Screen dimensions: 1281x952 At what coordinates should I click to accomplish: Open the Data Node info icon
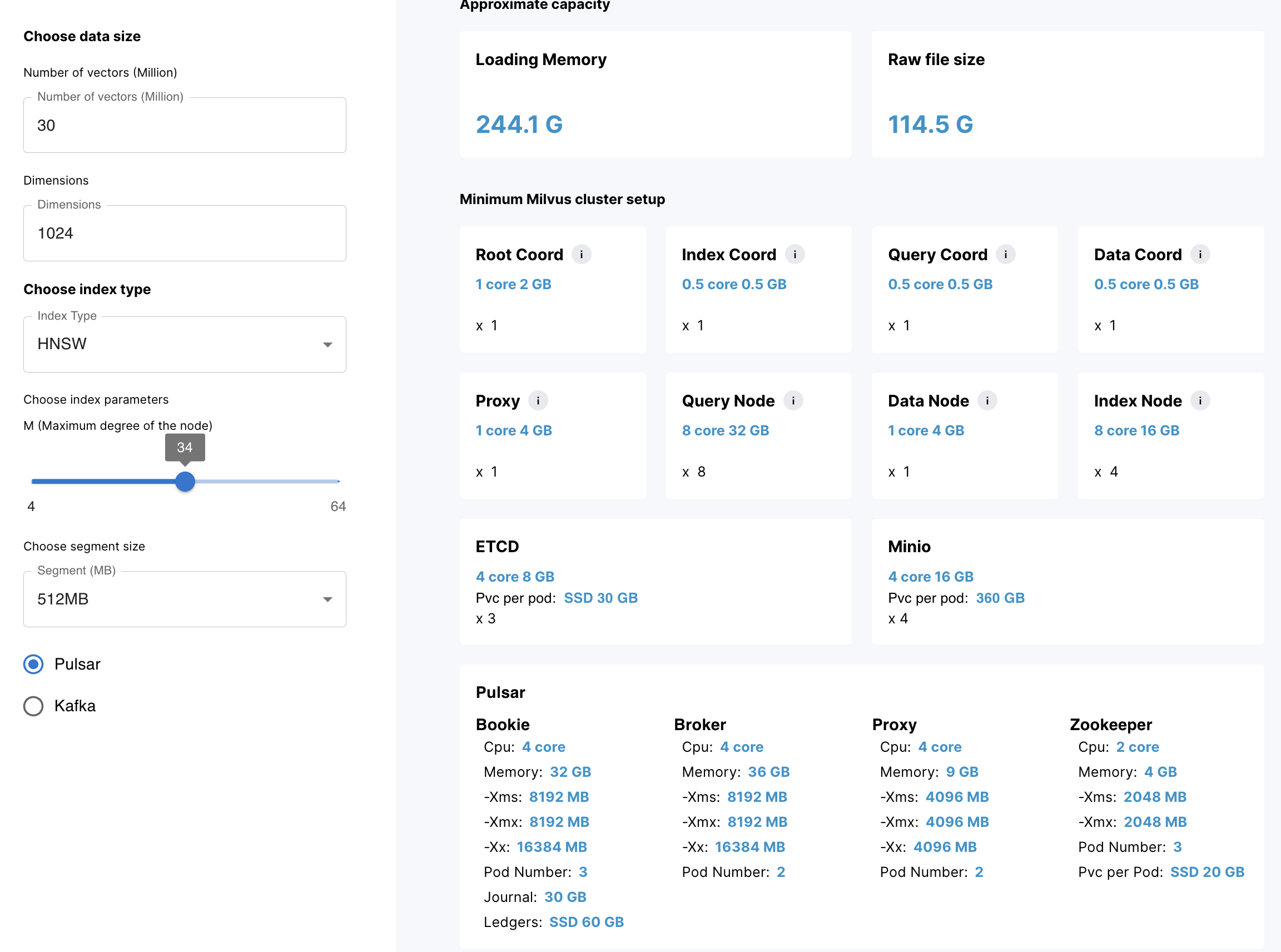click(x=987, y=400)
